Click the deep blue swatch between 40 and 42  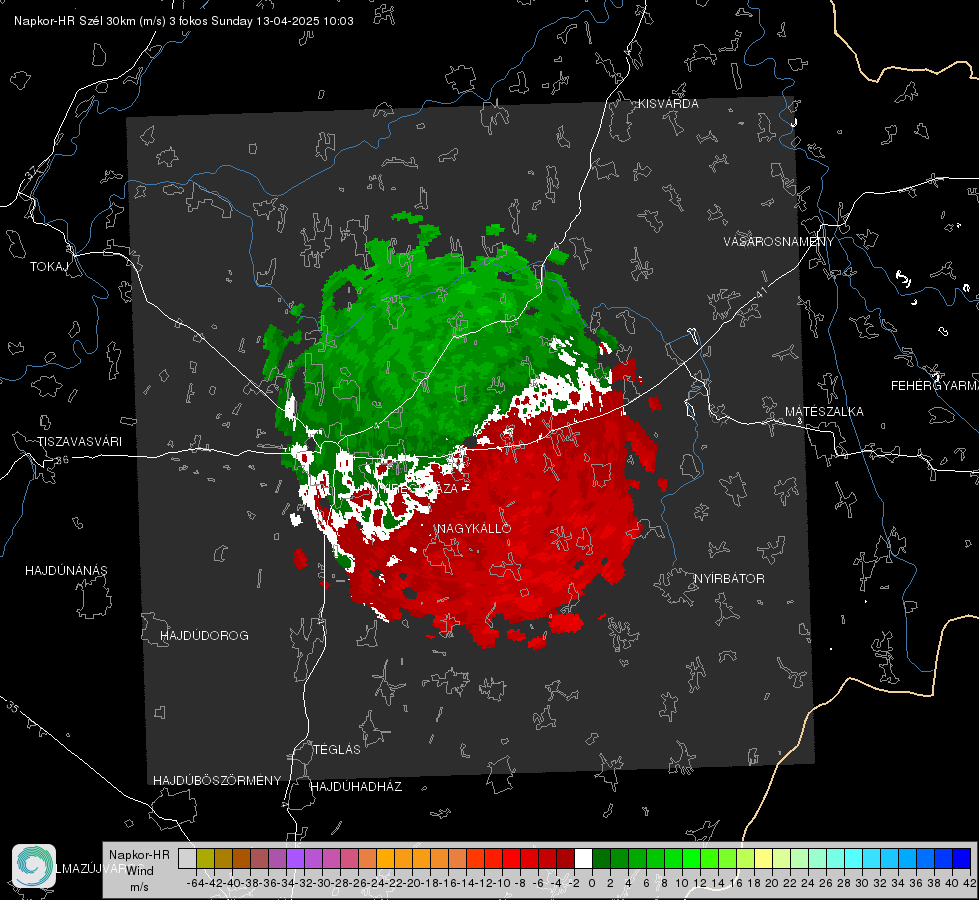[x=962, y=858]
